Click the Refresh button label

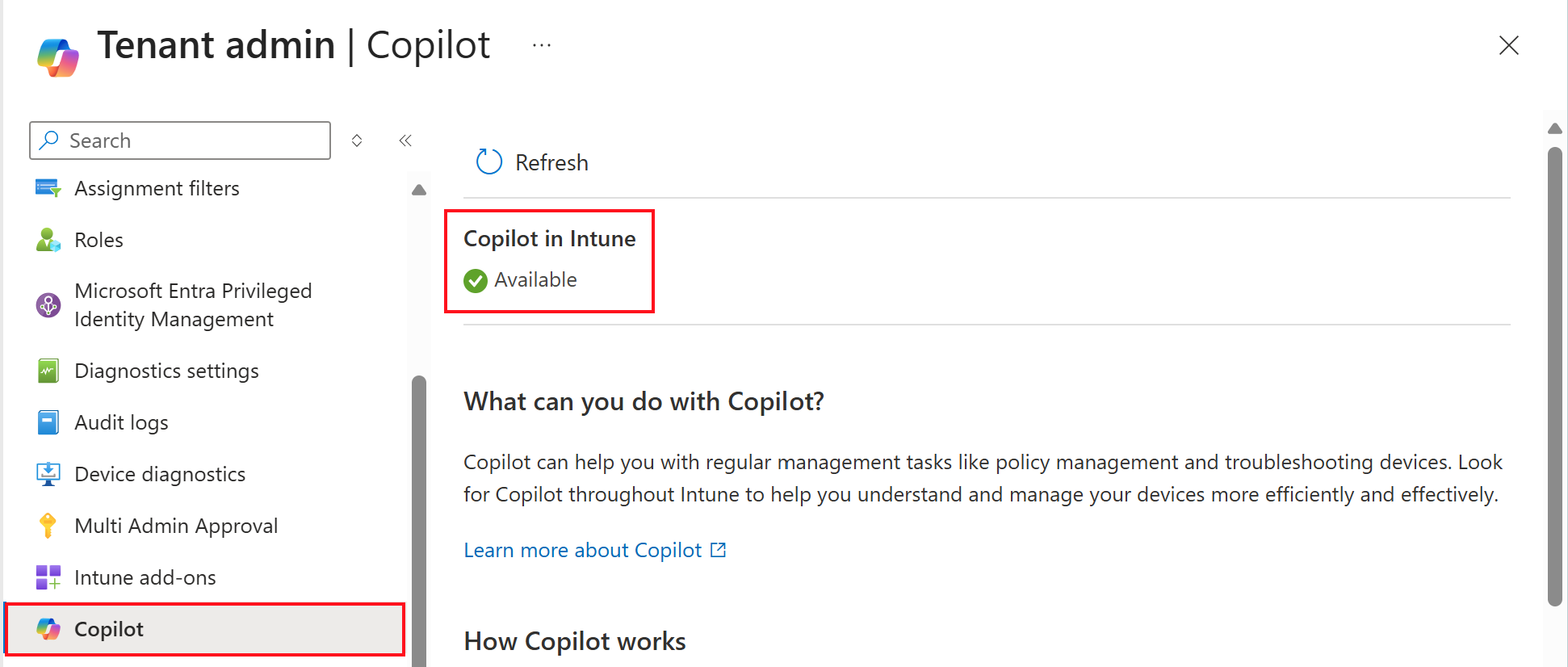(551, 162)
